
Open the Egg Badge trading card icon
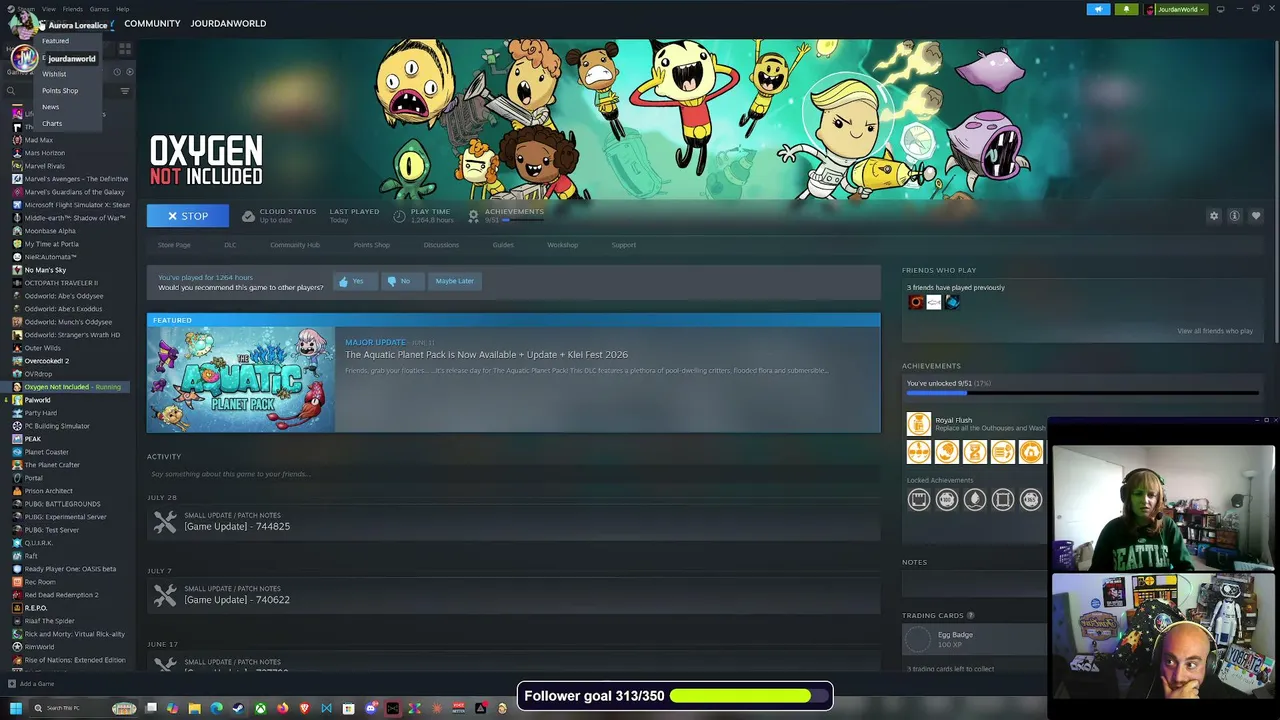[x=917, y=639]
